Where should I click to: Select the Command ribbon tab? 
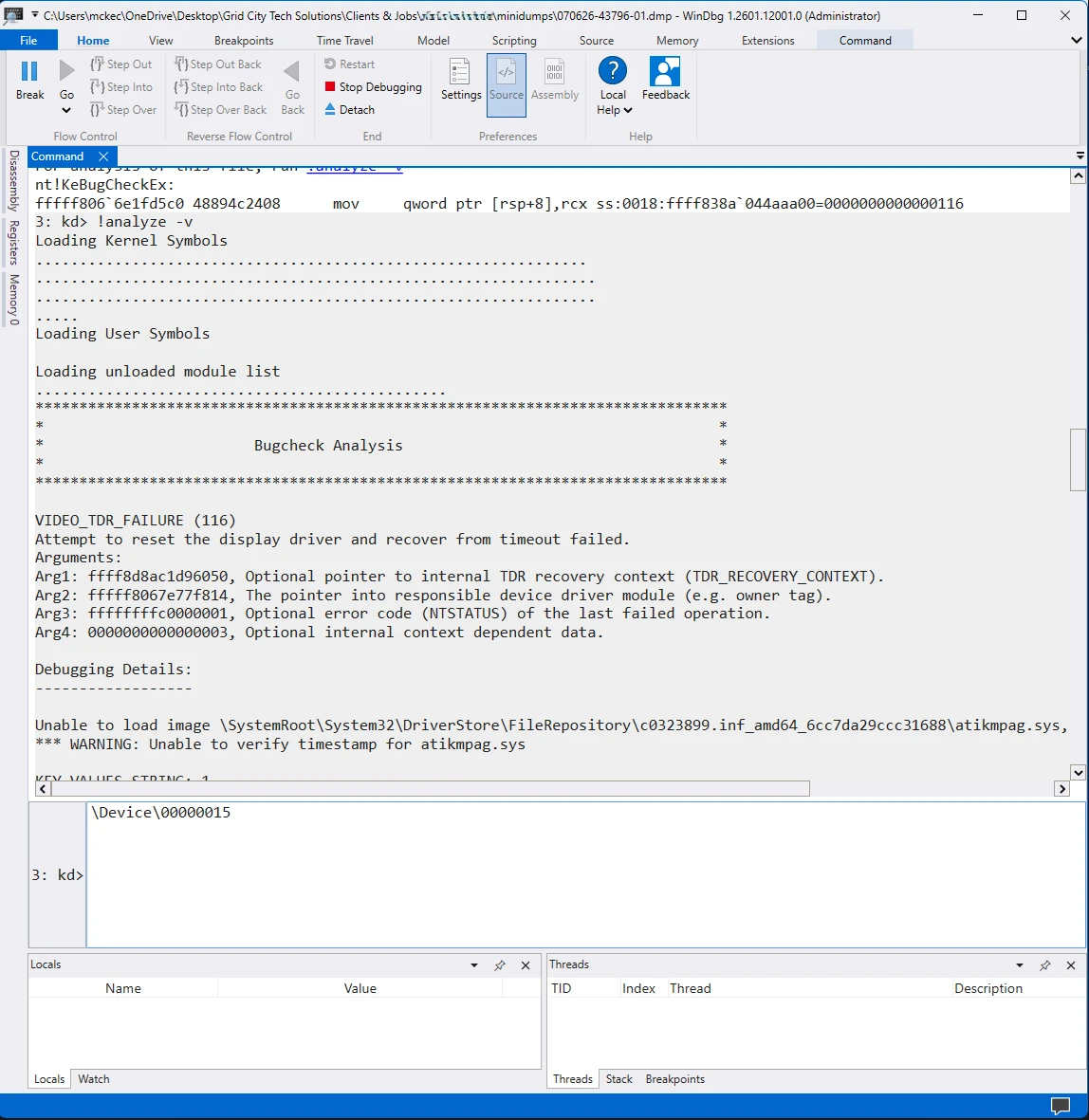[864, 41]
